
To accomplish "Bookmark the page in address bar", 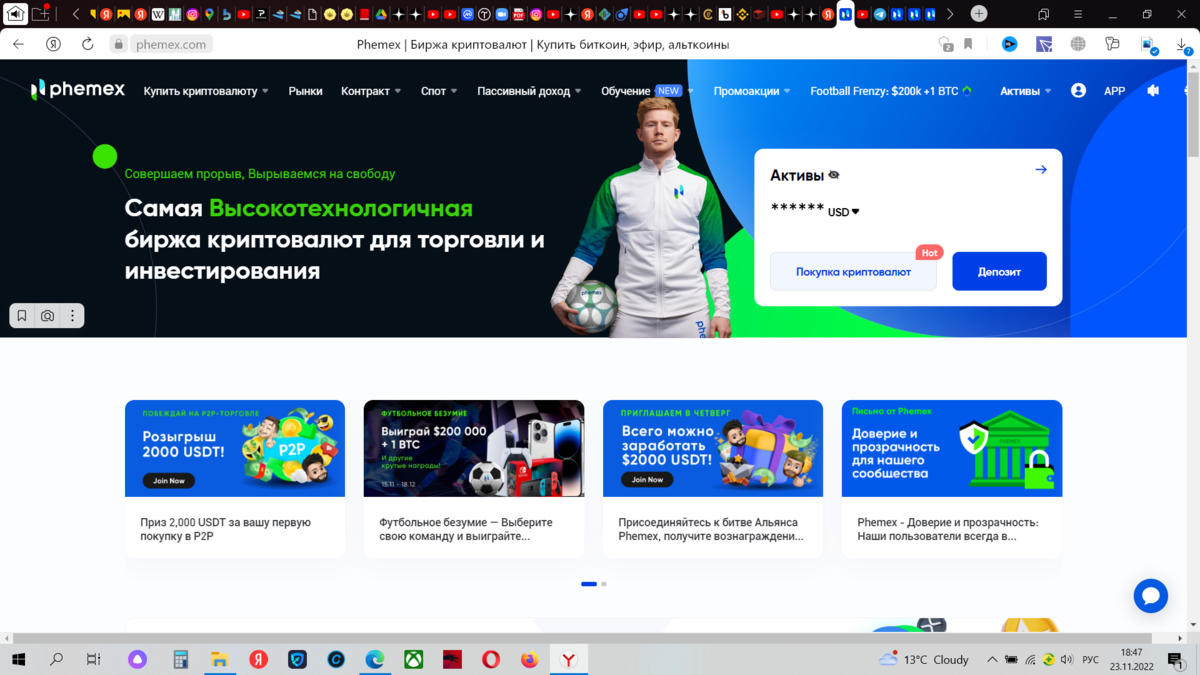I will (x=968, y=44).
